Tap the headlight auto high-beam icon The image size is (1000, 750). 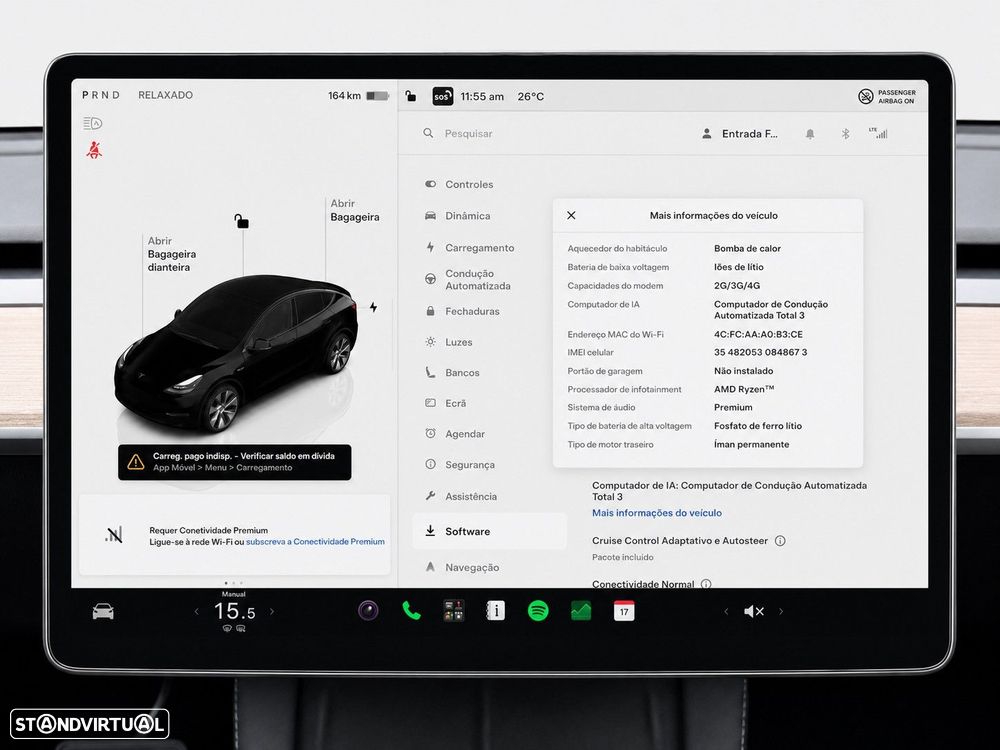(92, 123)
